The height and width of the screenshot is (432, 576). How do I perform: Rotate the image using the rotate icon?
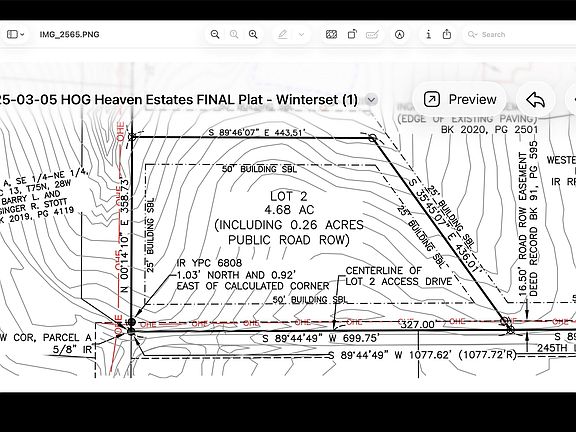(352, 35)
